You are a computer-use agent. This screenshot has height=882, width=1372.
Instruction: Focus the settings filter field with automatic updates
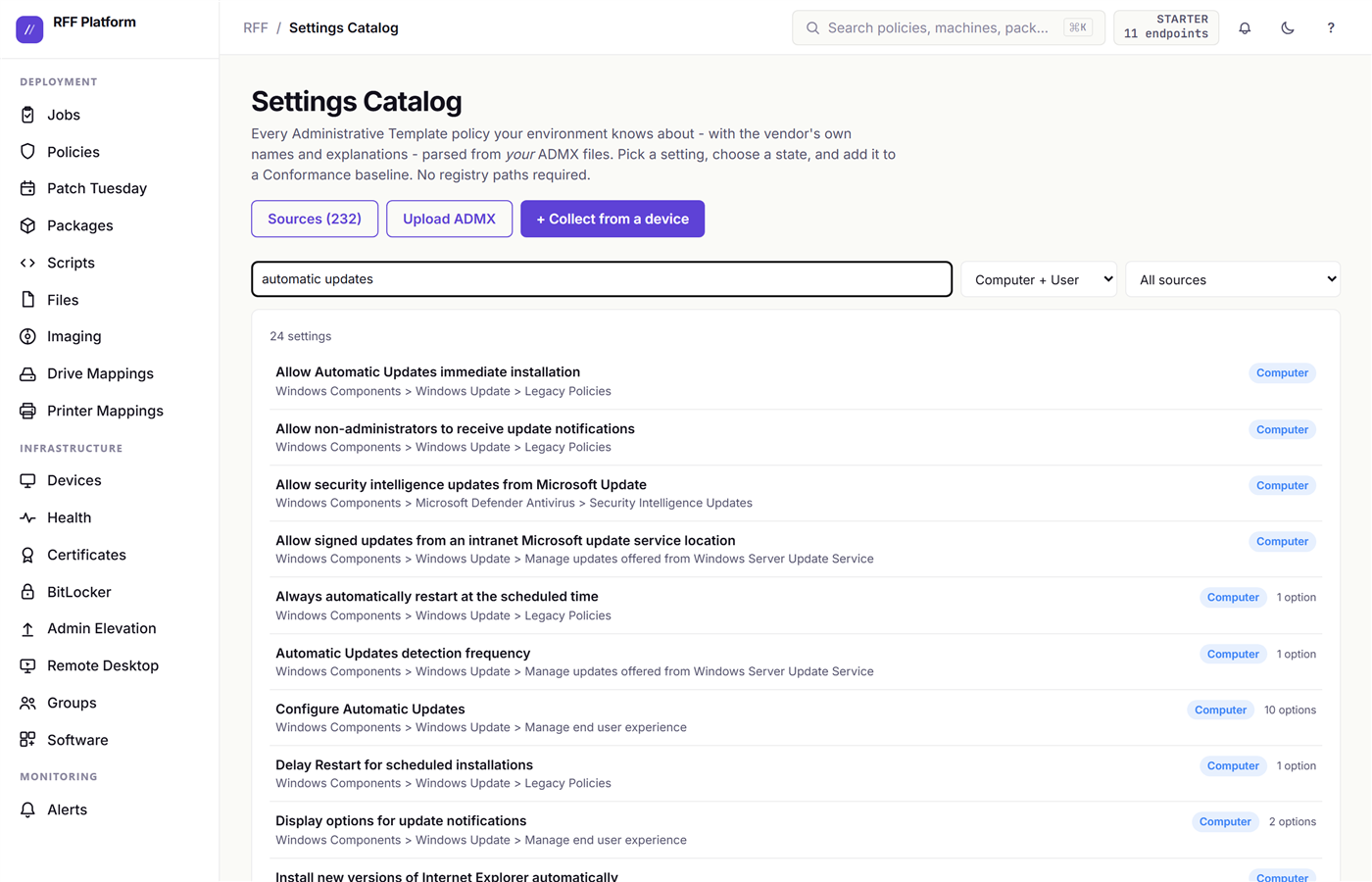point(602,279)
